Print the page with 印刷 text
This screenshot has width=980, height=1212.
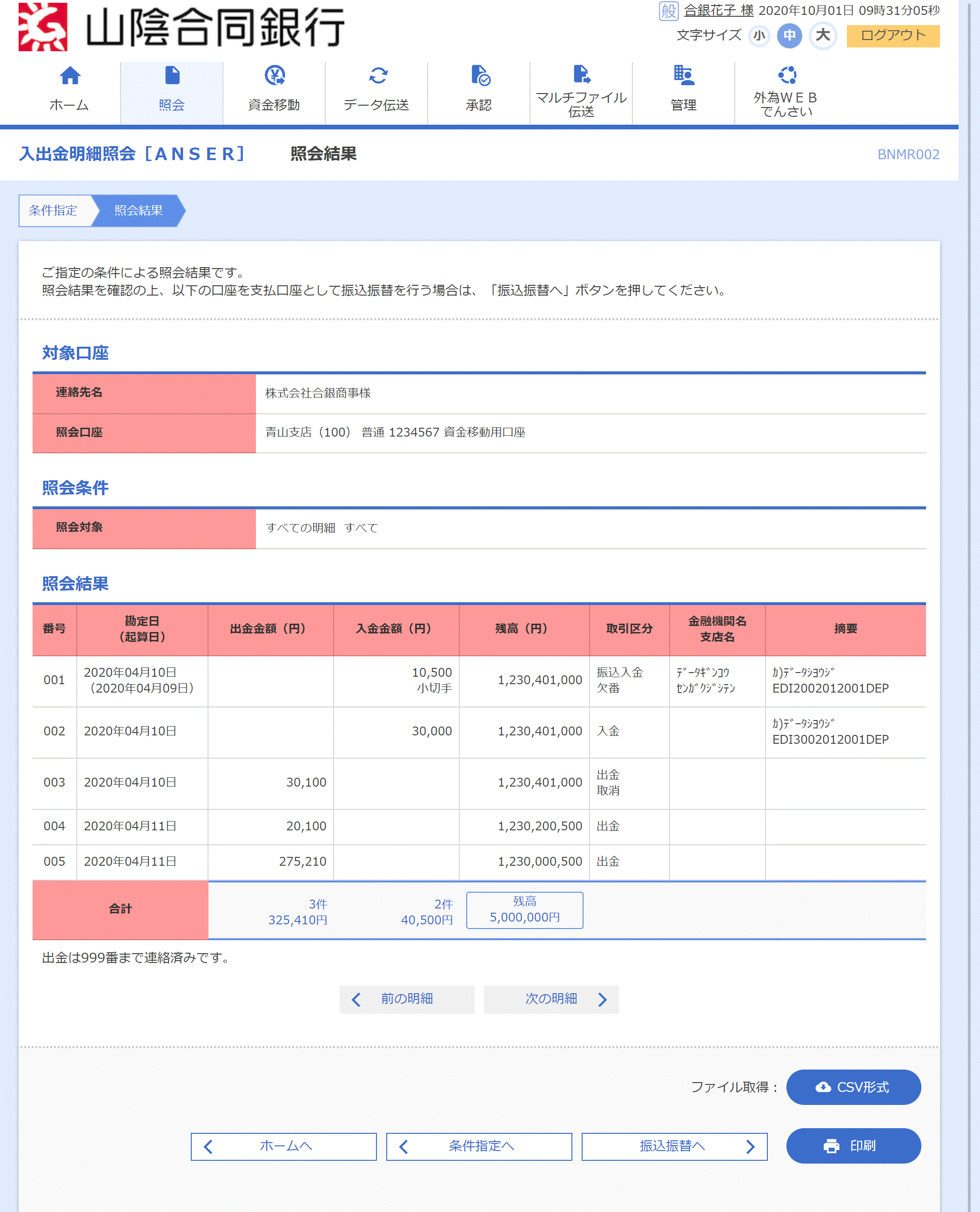[863, 1145]
